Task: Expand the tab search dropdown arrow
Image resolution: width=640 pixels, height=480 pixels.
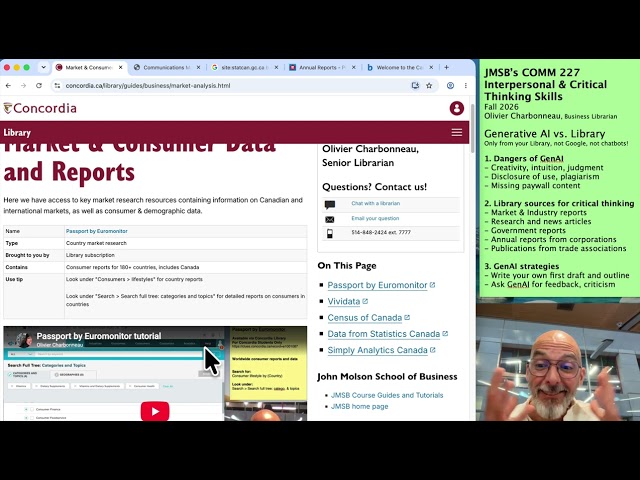Action: click(x=43, y=67)
